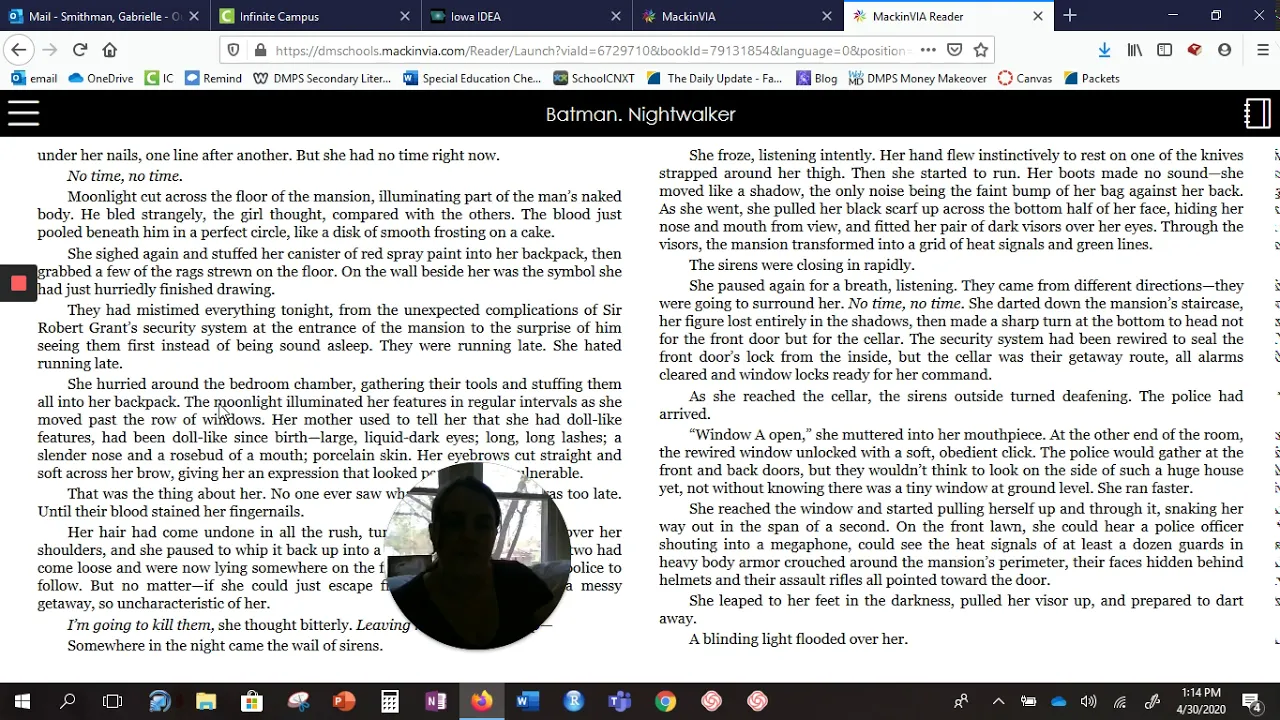Stop recording with the red square button
This screenshot has height=720, width=1280.
click(x=18, y=284)
